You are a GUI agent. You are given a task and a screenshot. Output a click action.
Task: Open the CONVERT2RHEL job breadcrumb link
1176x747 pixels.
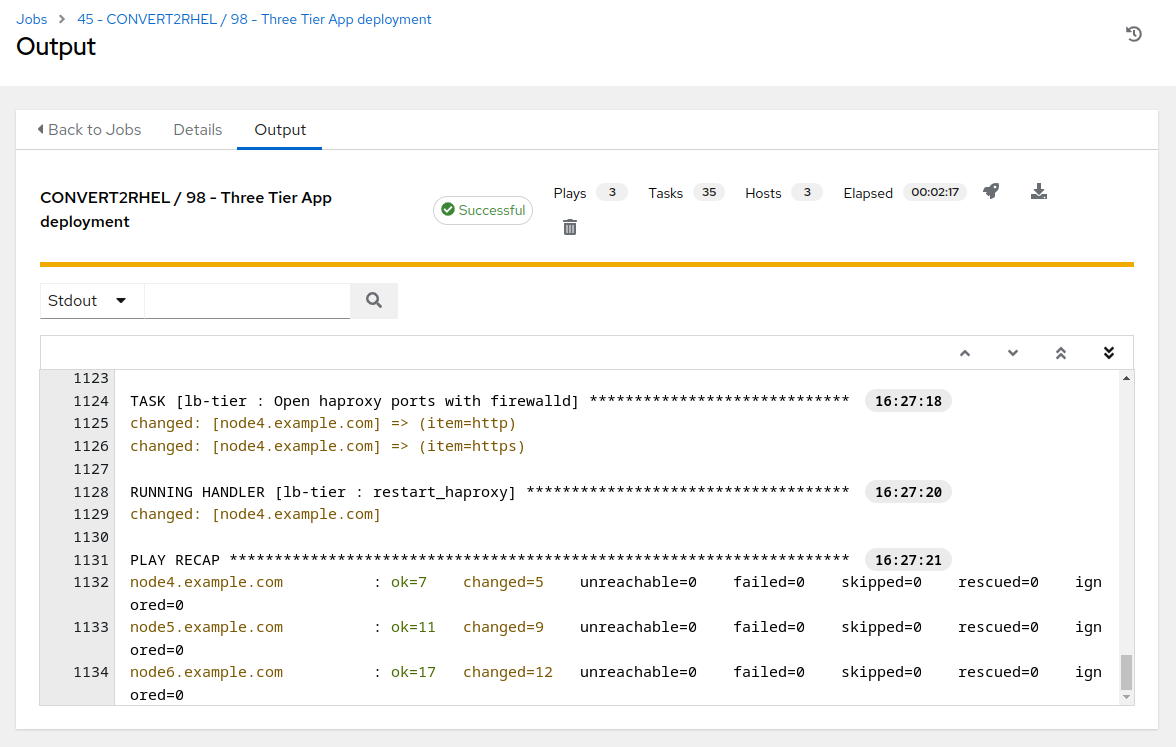coord(254,19)
